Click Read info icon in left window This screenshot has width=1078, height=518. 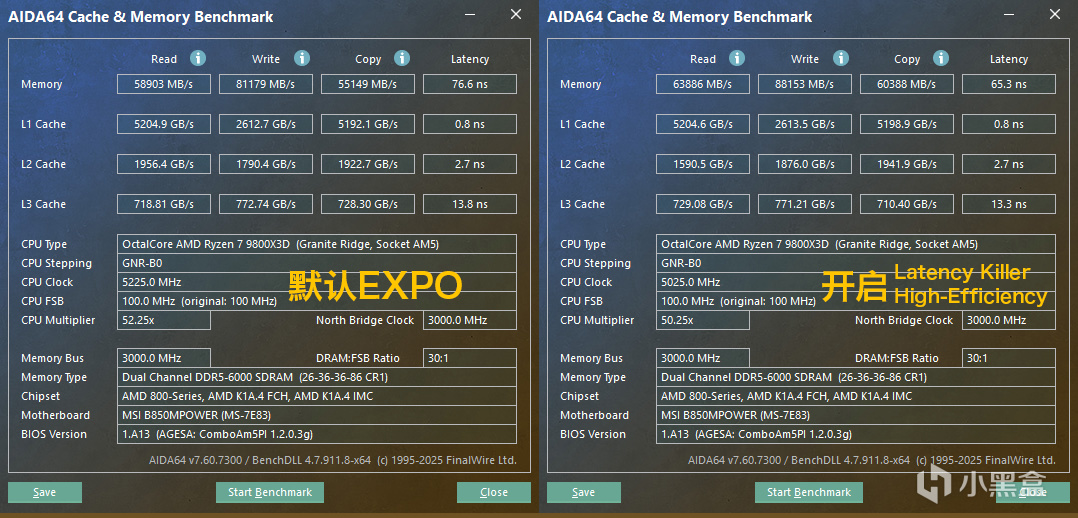(198, 58)
